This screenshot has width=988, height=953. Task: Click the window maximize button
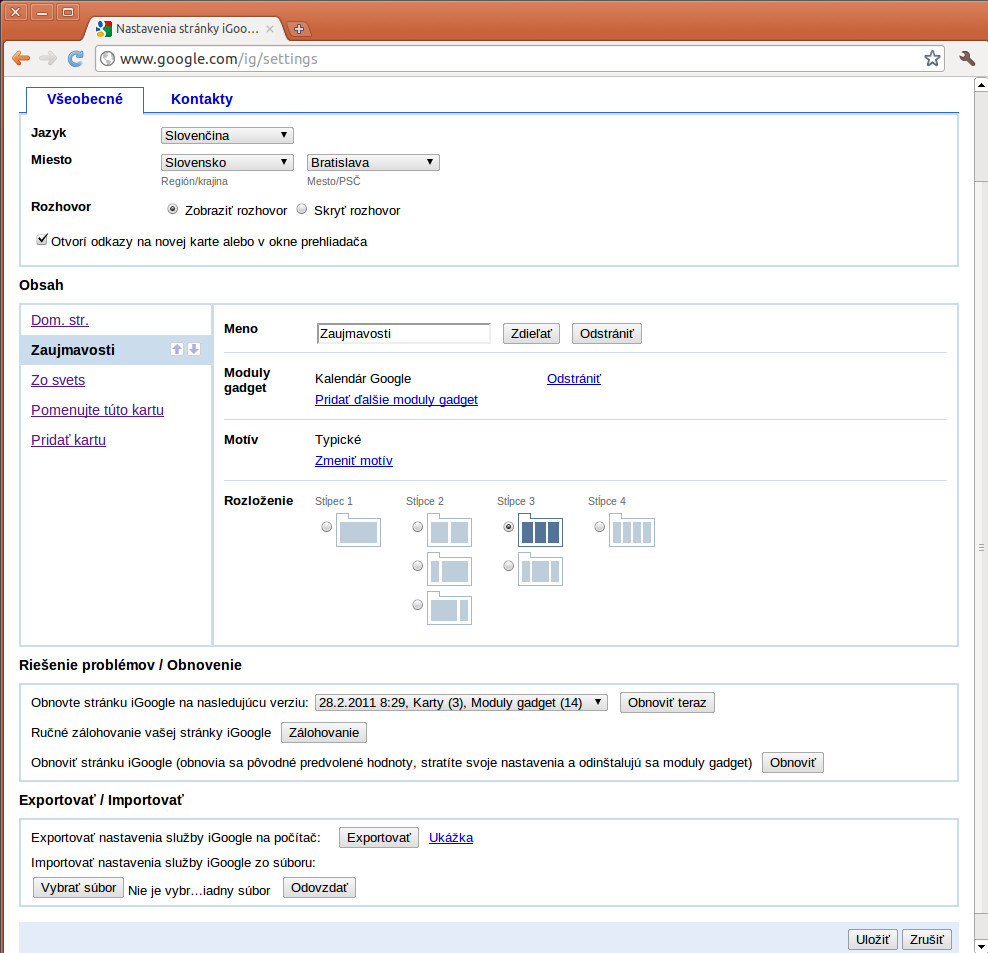coord(68,12)
